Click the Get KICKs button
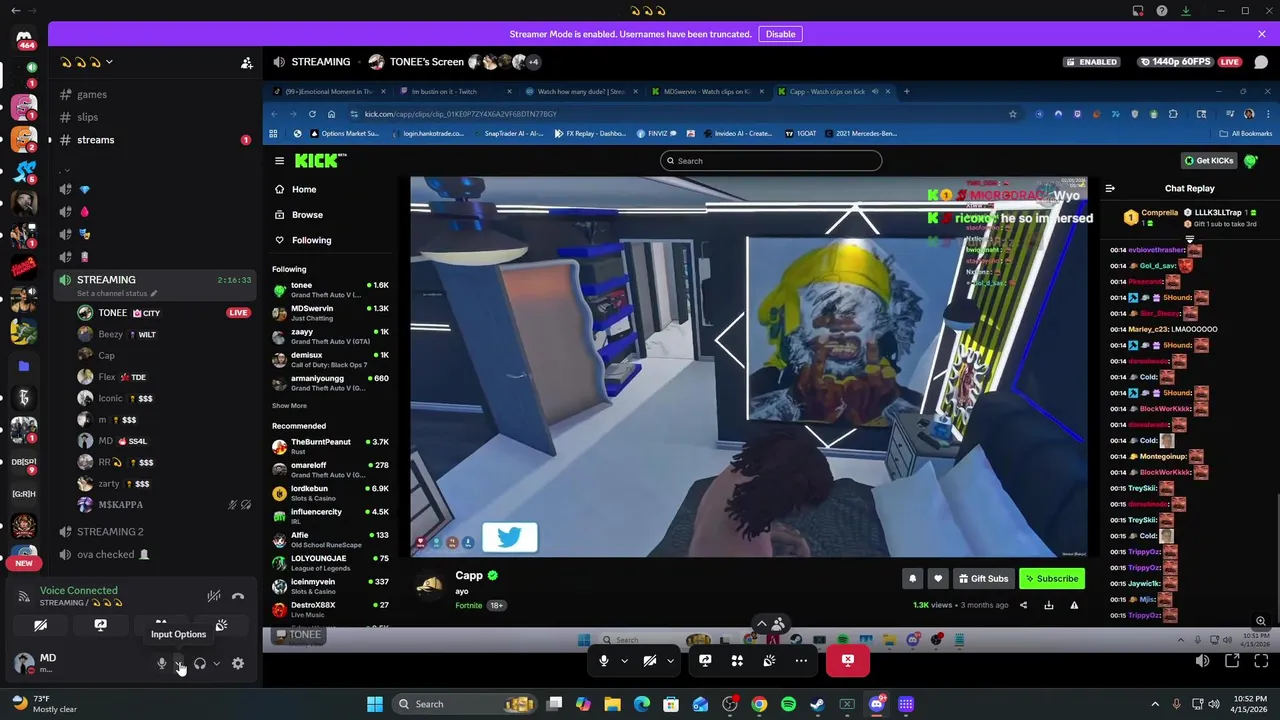Image resolution: width=1280 pixels, height=720 pixels. click(1209, 161)
